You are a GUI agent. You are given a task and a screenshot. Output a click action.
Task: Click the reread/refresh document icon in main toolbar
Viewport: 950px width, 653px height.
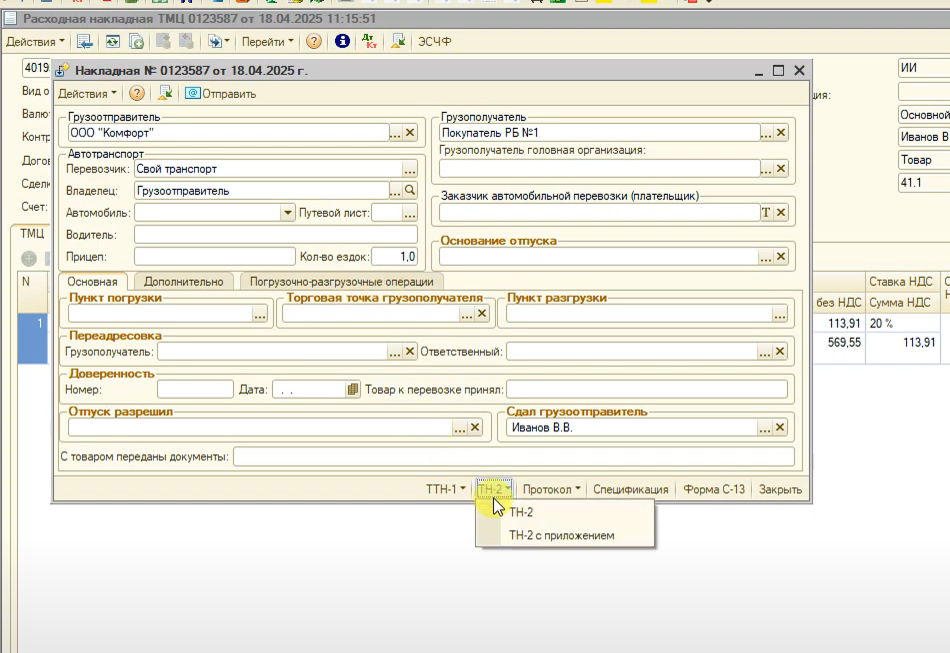tap(113, 42)
